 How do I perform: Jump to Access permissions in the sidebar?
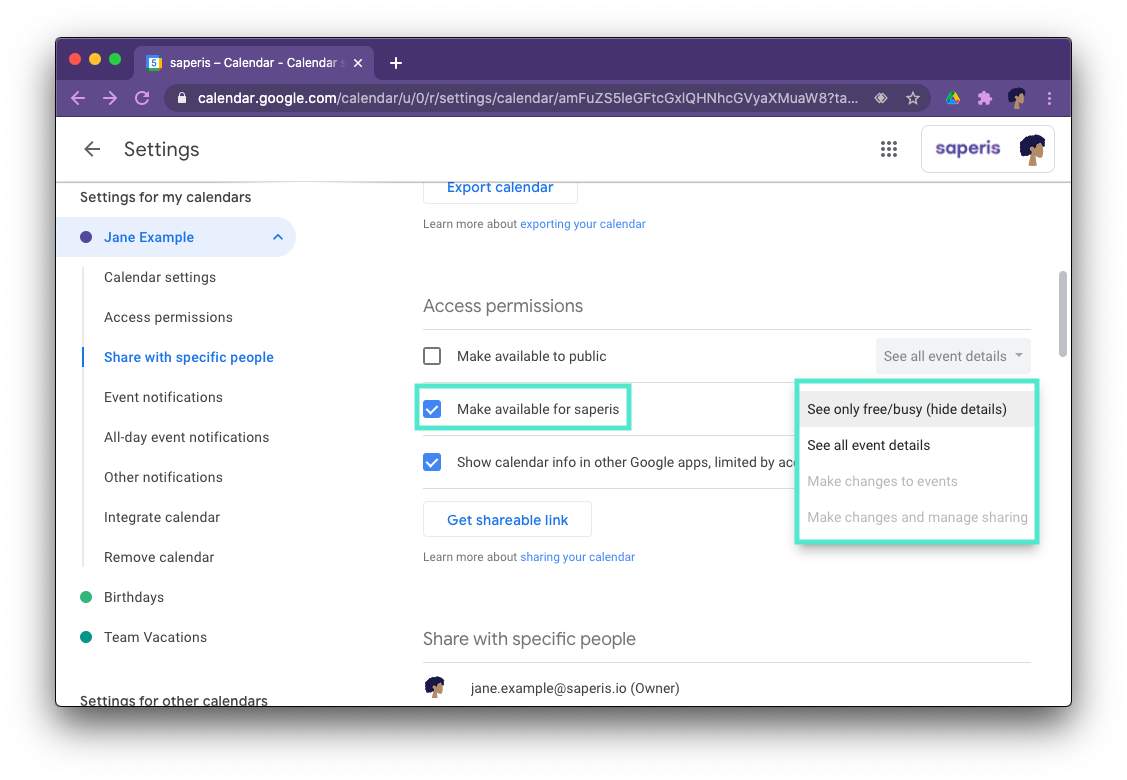(x=168, y=317)
